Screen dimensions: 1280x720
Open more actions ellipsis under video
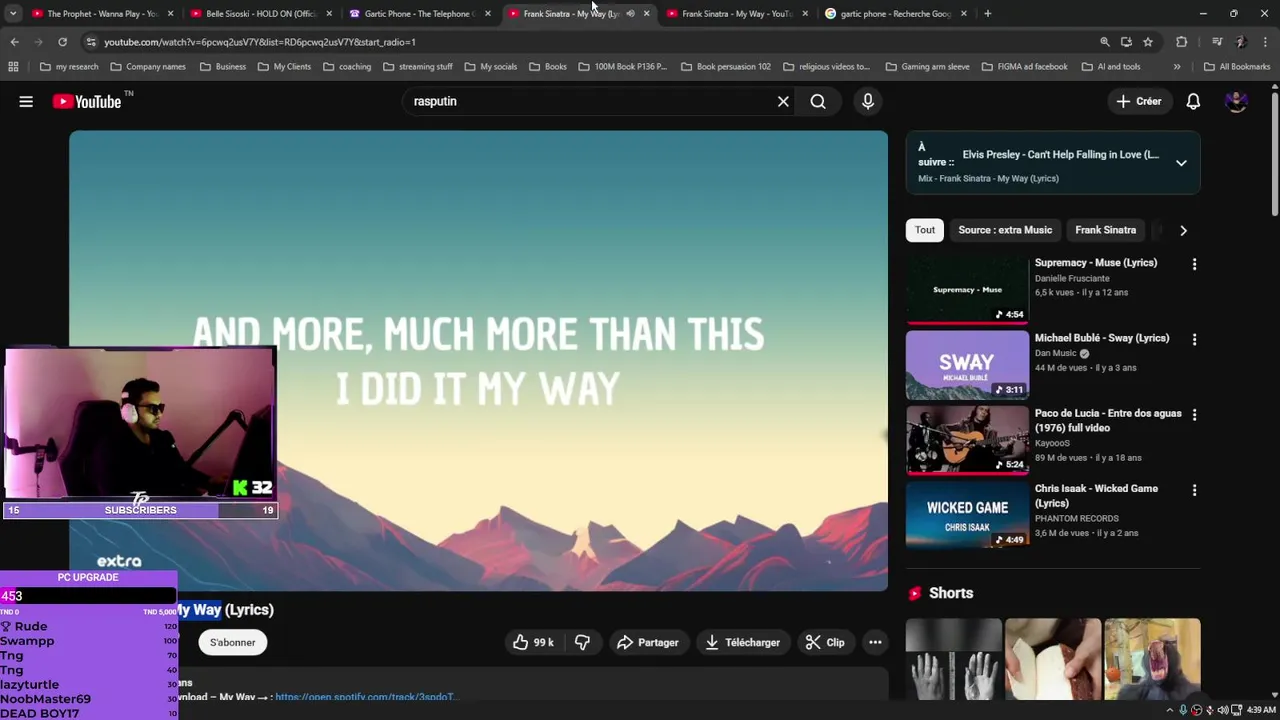[875, 642]
